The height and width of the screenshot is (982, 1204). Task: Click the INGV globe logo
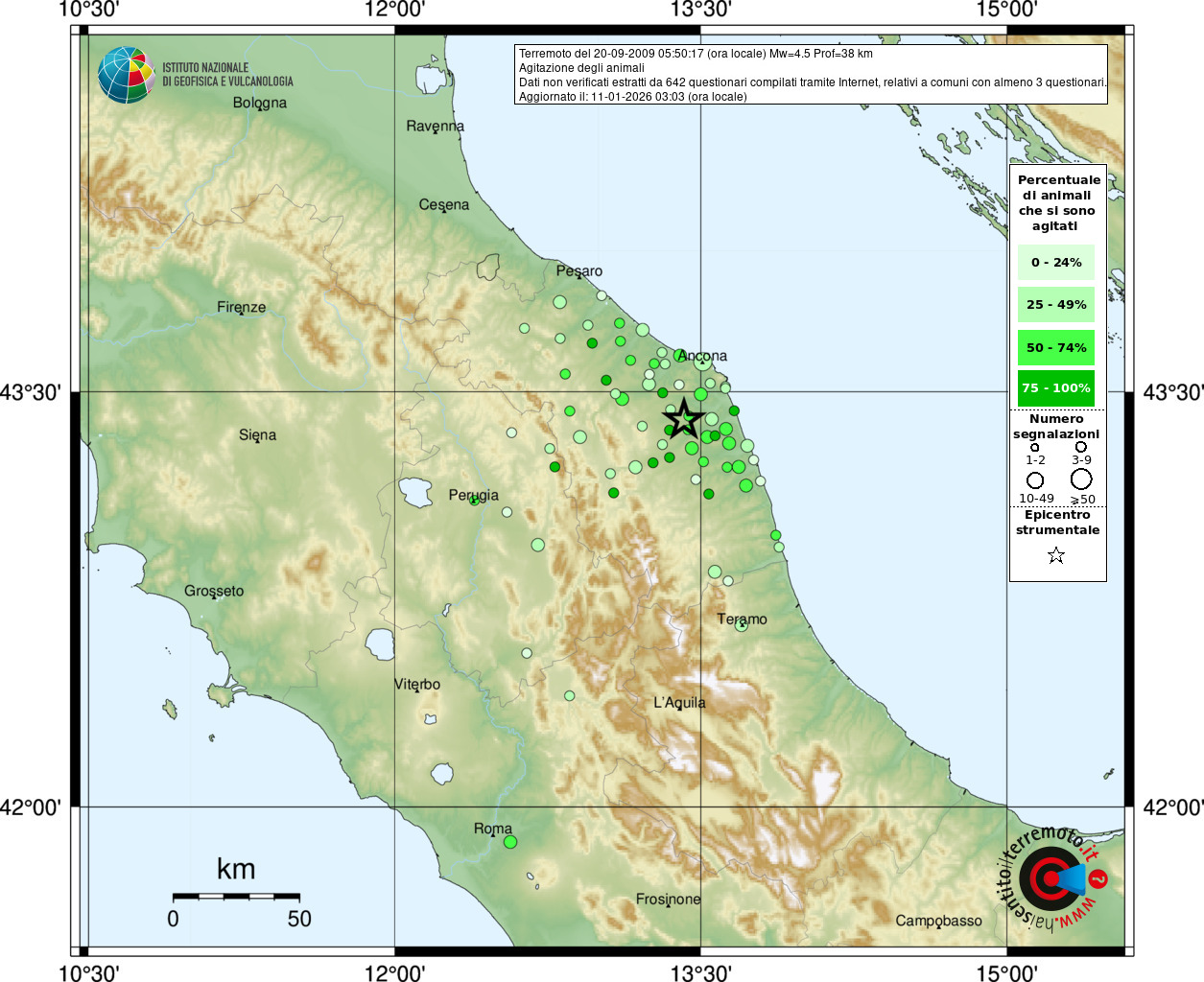click(126, 75)
